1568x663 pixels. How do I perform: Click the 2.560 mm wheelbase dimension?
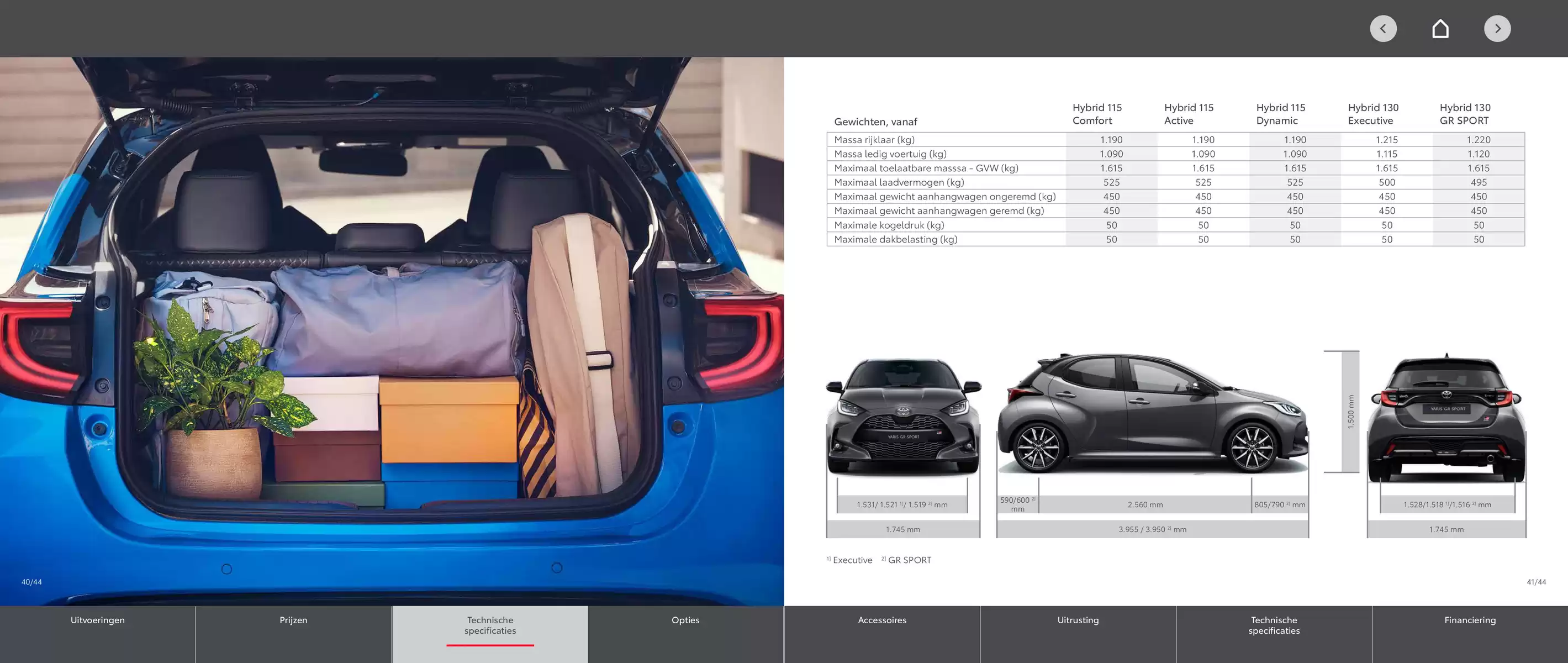tap(1145, 504)
